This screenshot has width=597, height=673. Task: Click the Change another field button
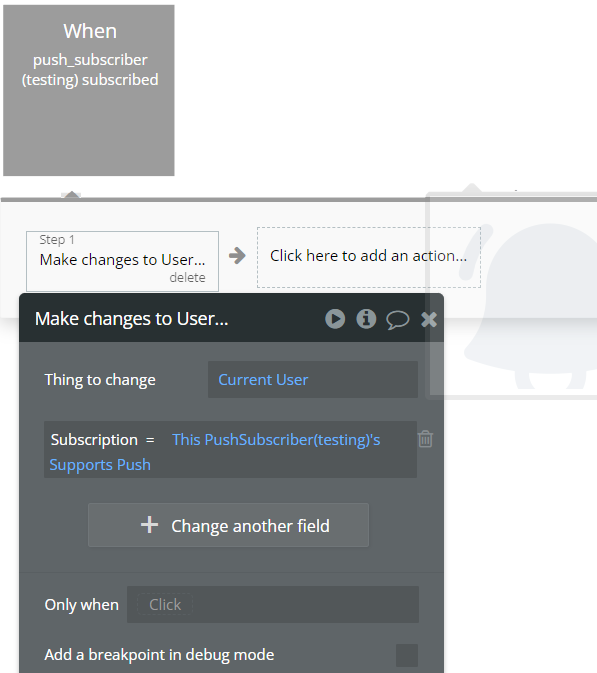pyautogui.click(x=228, y=525)
